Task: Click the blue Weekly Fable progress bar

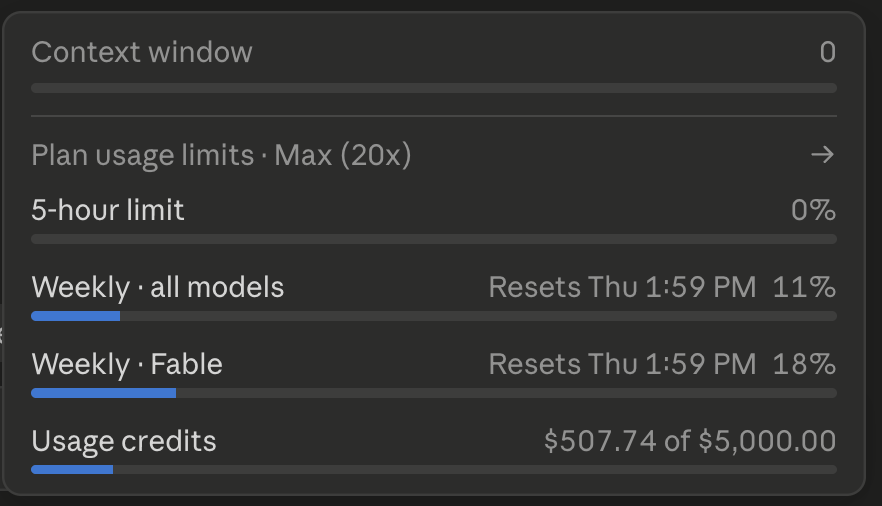Action: (104, 394)
